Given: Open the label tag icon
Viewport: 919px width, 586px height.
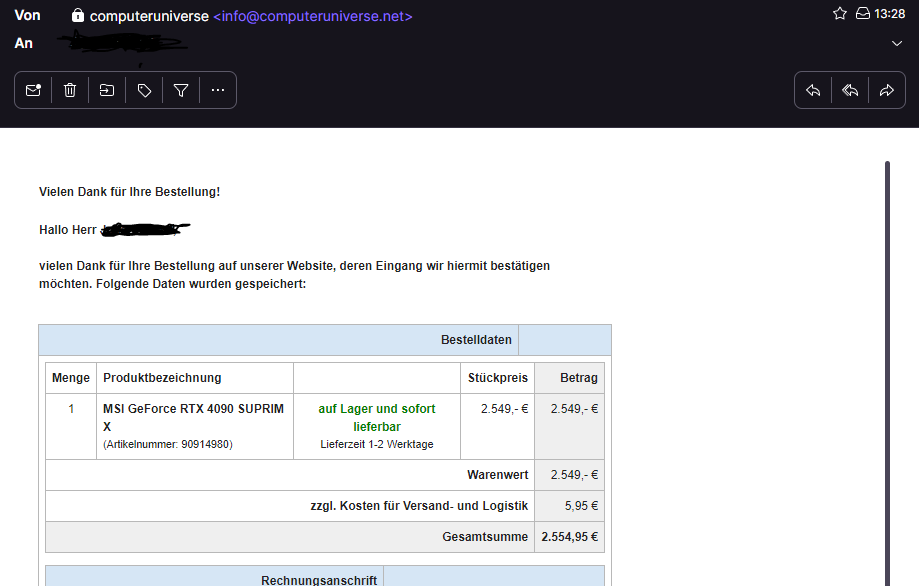Looking at the screenshot, I should [144, 90].
